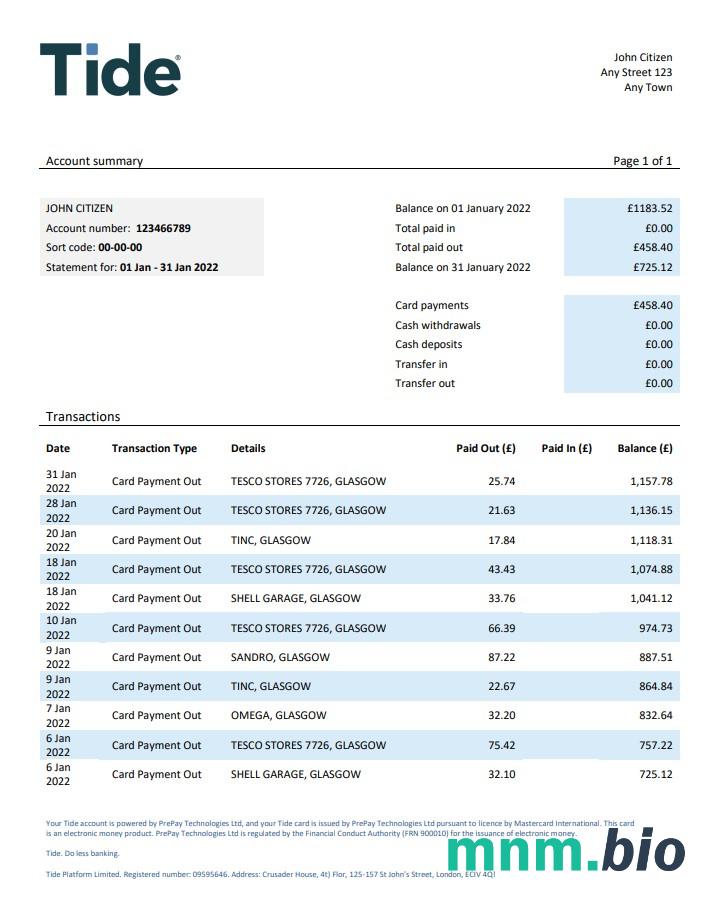Image resolution: width=711 pixels, height=915 pixels.
Task: Click the Balance (£) column header
Action: (644, 448)
